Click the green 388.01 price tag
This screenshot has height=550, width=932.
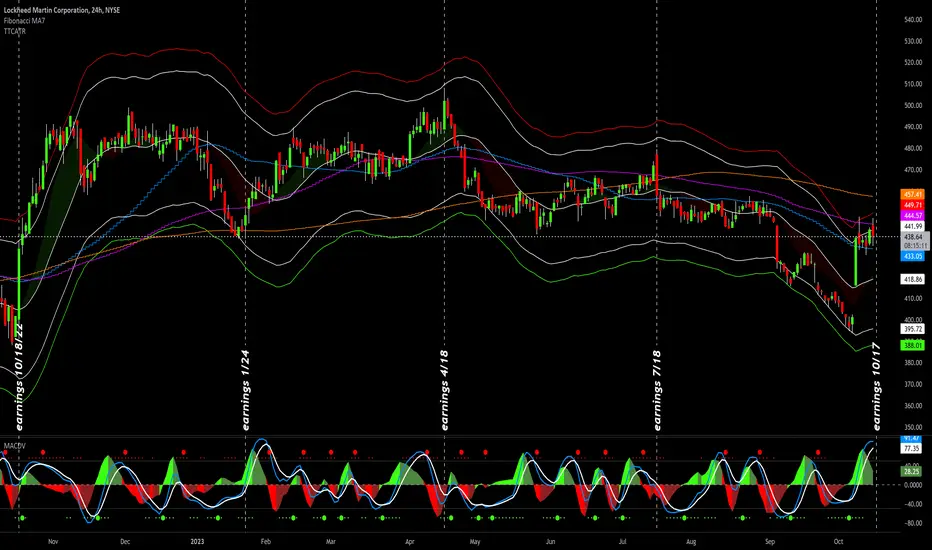(913, 345)
